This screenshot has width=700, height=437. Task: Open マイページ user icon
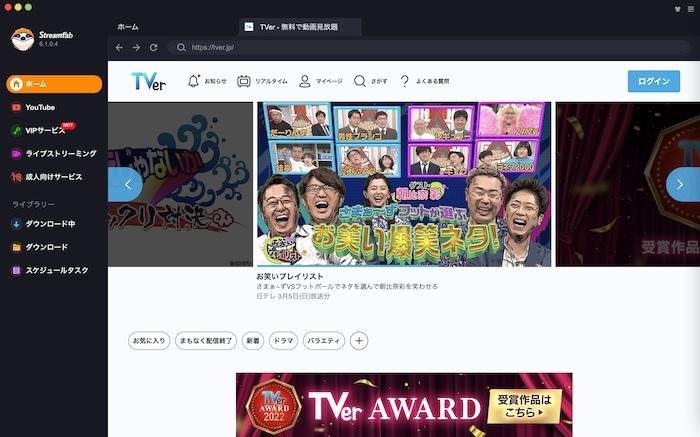click(x=304, y=81)
